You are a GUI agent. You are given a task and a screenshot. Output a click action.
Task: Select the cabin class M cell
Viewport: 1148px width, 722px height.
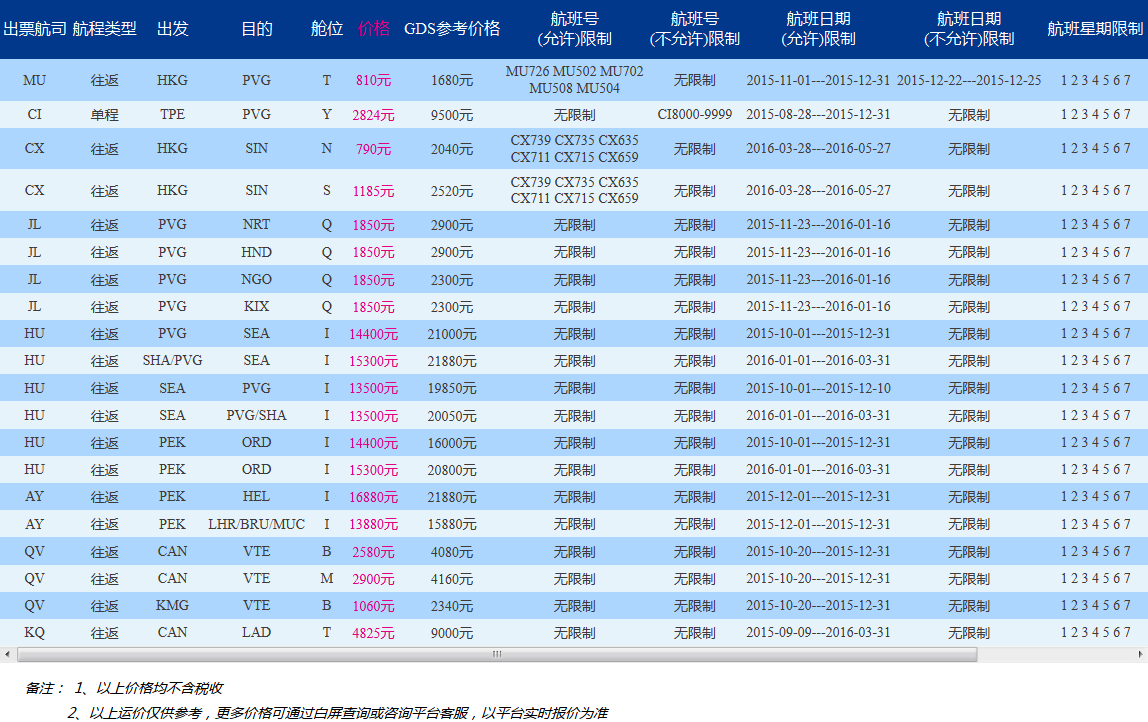point(327,578)
